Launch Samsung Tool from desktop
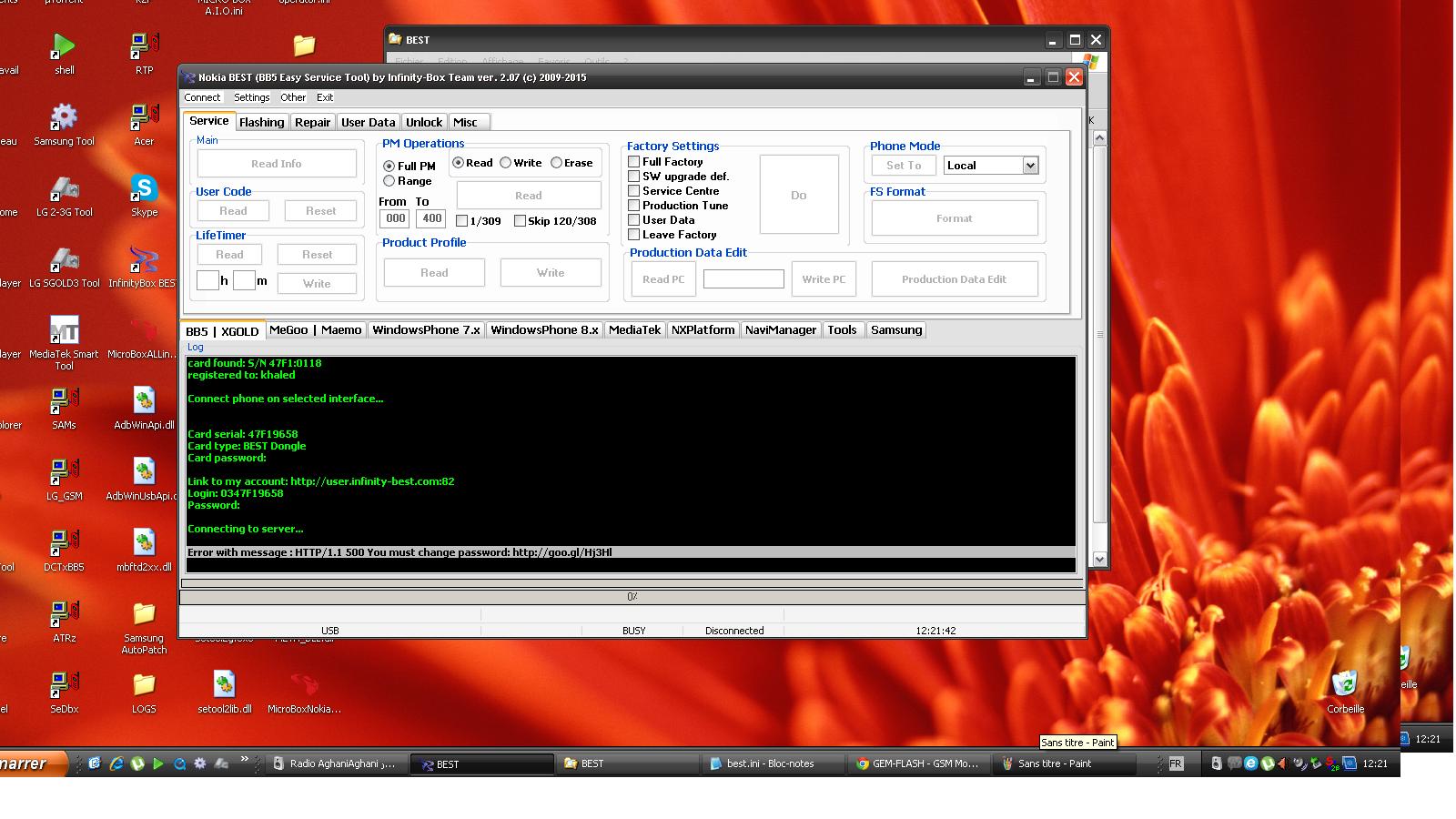 64,124
